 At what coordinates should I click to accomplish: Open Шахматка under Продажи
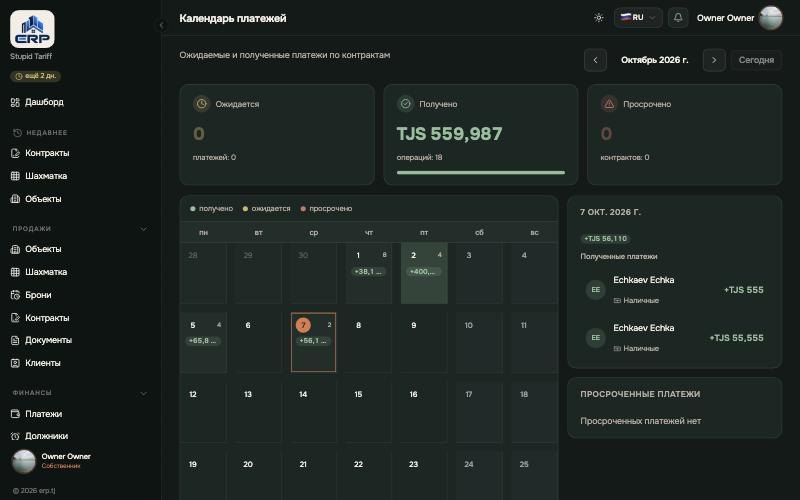(46, 272)
